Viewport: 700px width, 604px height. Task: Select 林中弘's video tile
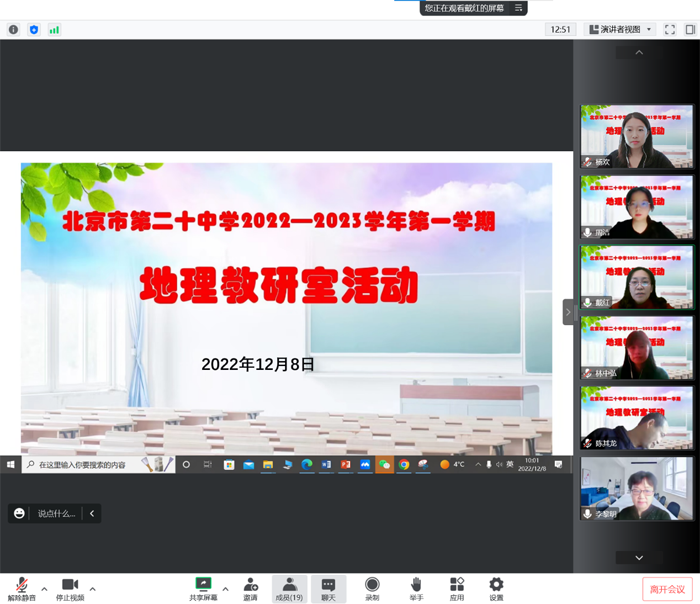pyautogui.click(x=637, y=348)
